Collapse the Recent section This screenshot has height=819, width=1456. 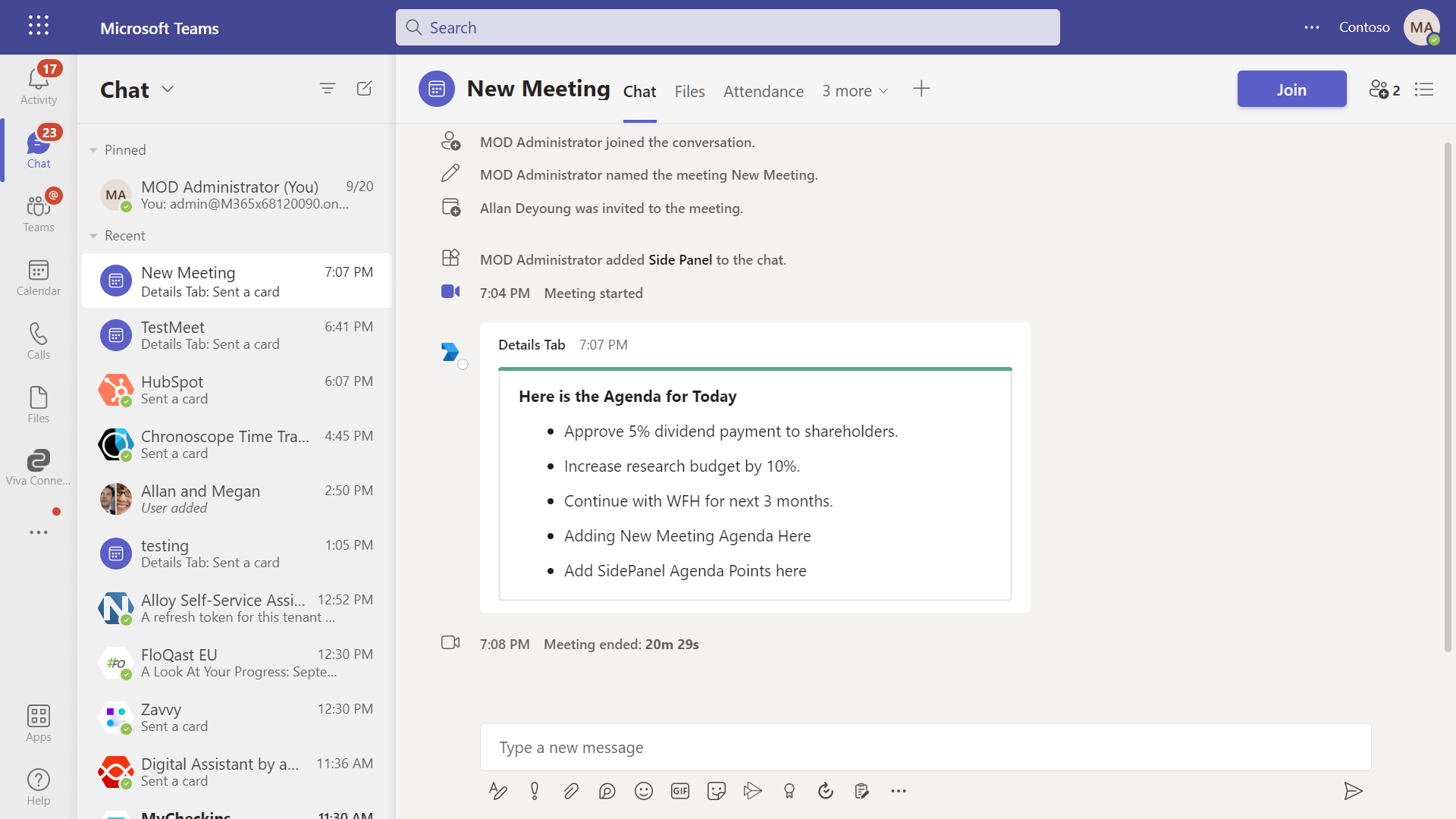(93, 236)
